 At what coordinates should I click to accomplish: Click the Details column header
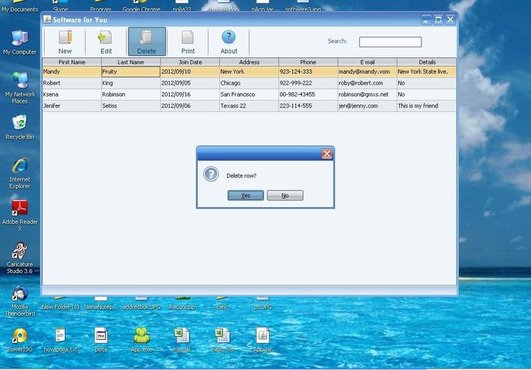[x=427, y=62]
